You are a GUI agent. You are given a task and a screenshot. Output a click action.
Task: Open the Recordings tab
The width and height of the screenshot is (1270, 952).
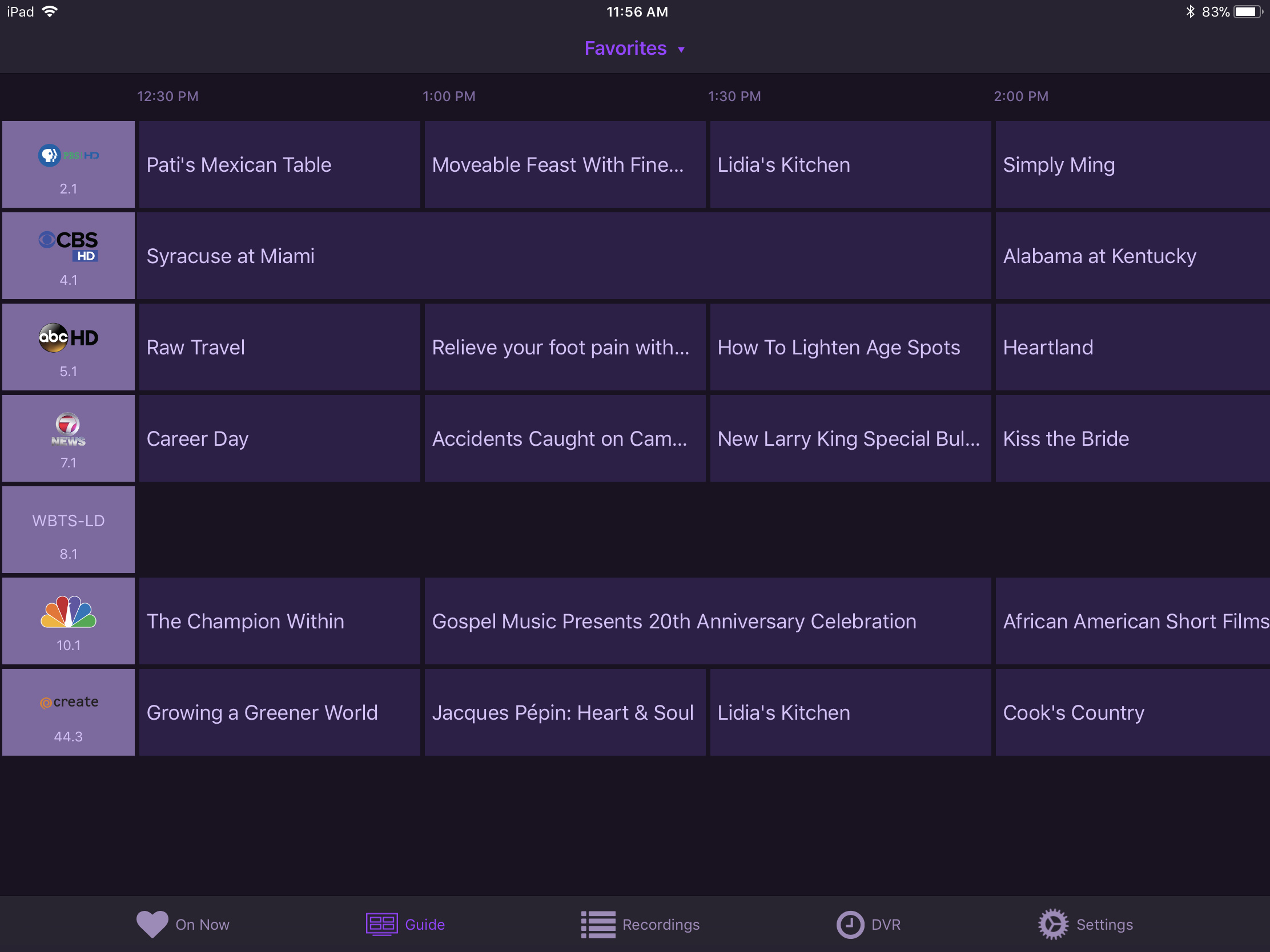click(640, 924)
